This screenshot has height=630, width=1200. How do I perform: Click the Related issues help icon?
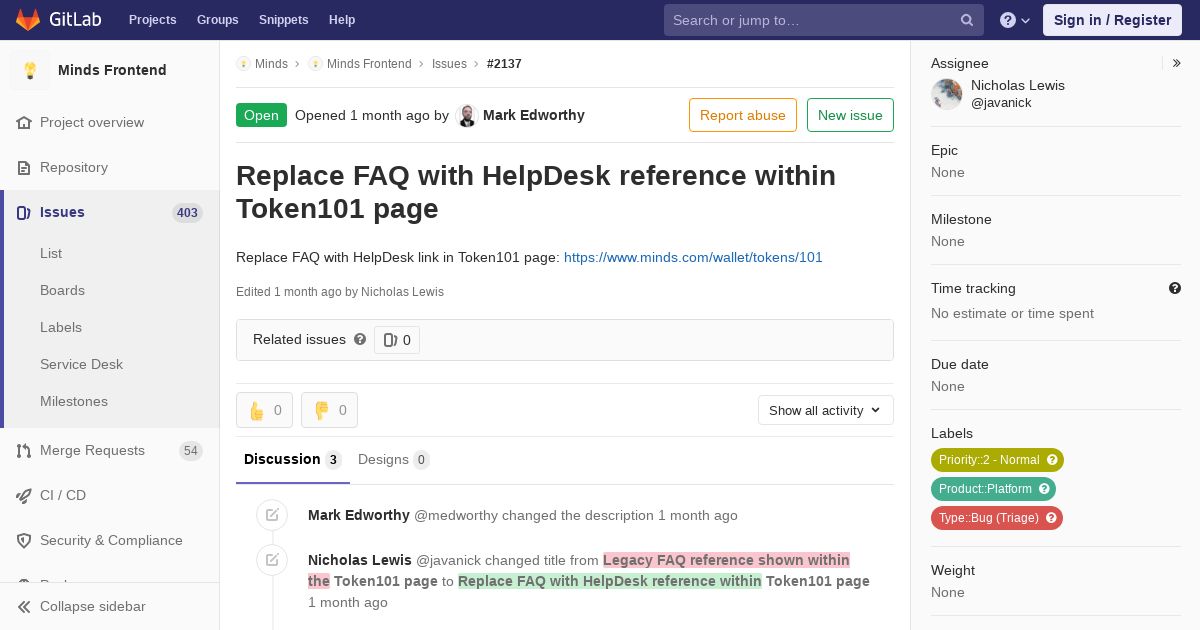coord(360,339)
